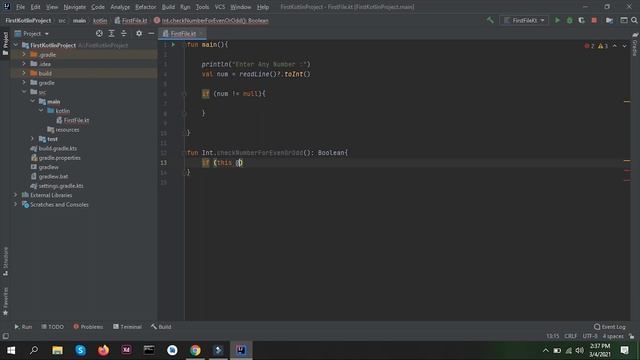Screen dimensions: 640x360
Task: Start debugging with the bug icon
Action: (569, 20)
